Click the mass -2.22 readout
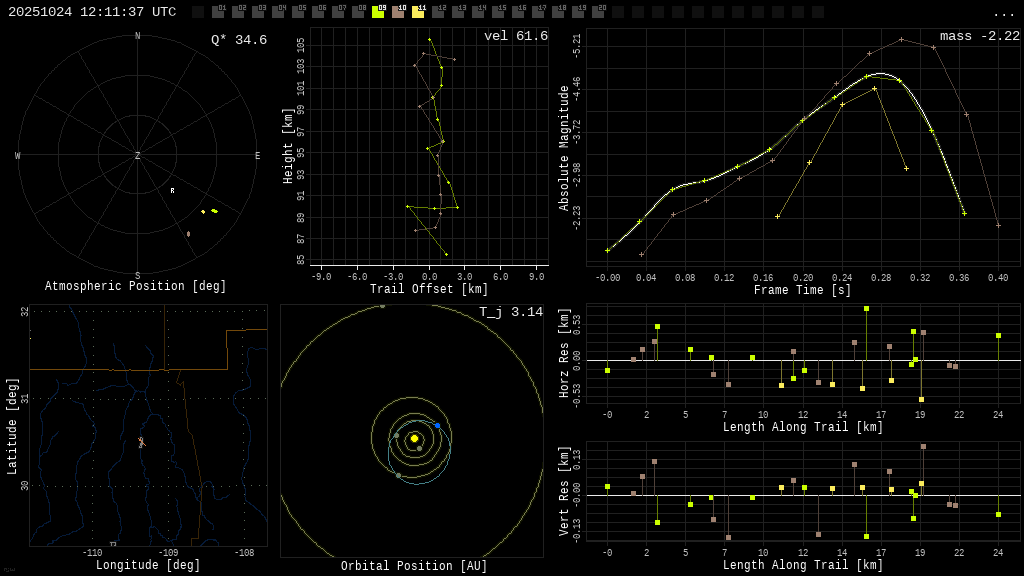The height and width of the screenshot is (576, 1024). pyautogui.click(x=979, y=36)
